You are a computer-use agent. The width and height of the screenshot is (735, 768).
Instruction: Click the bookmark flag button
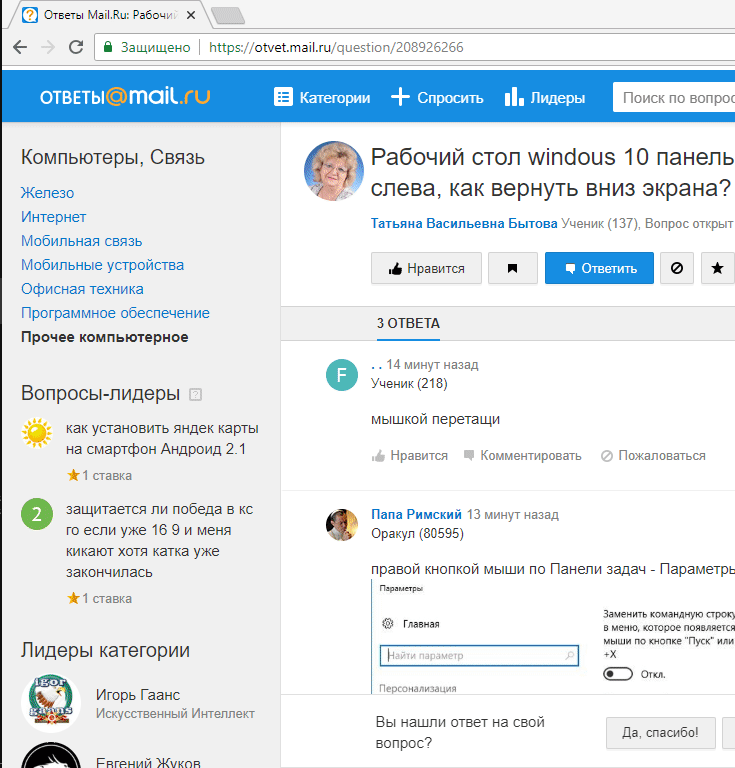pyautogui.click(x=513, y=268)
